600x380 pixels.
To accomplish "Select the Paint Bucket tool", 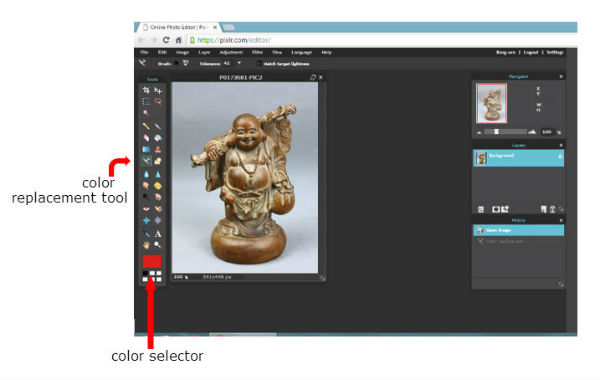I will (x=158, y=137).
